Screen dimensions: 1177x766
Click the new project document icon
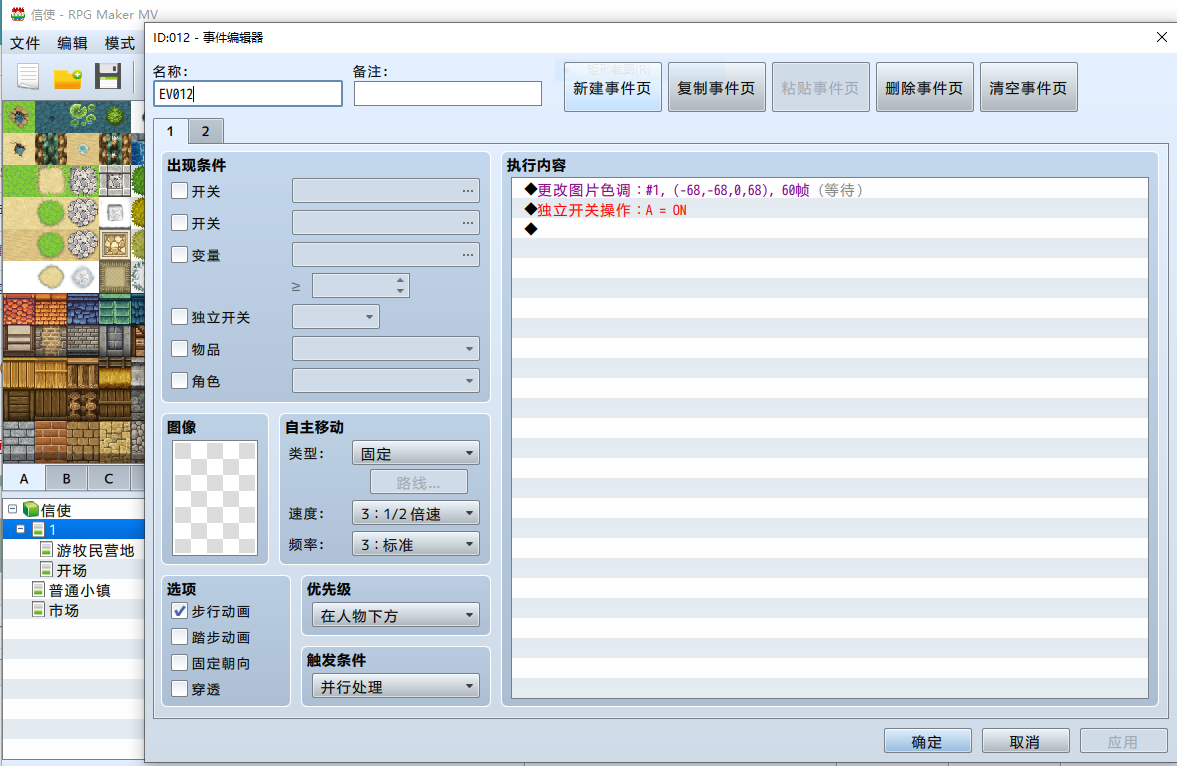coord(29,77)
